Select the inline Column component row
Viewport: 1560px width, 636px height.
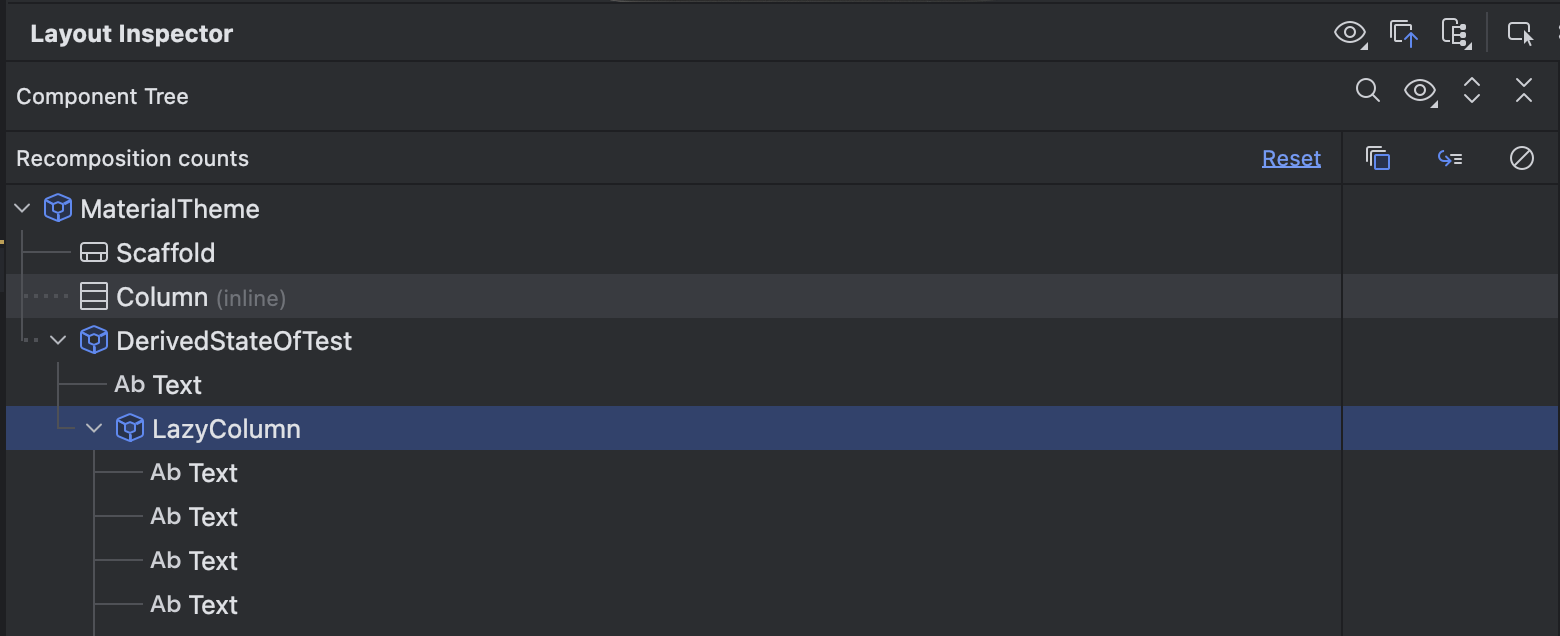[160, 296]
